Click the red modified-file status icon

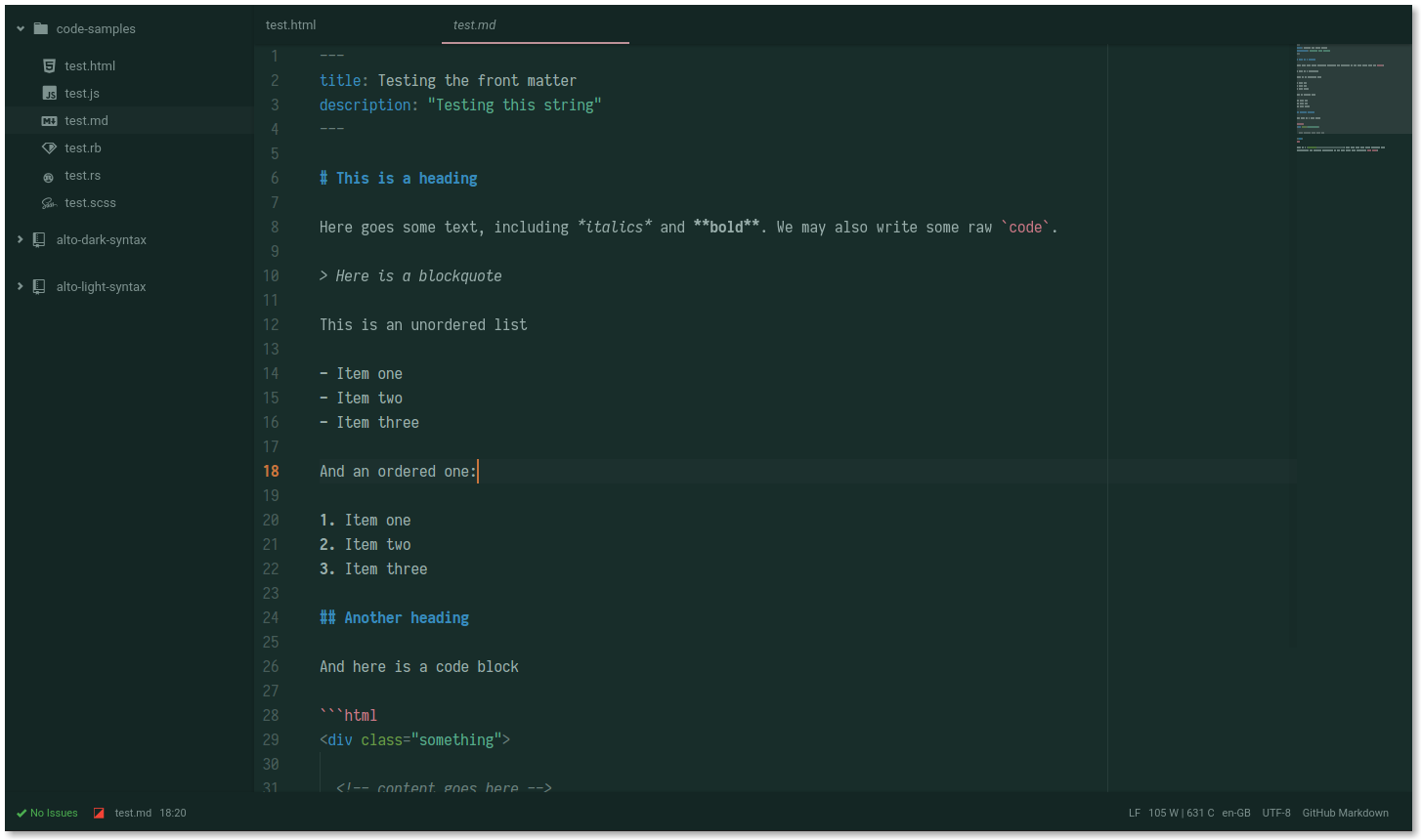pos(99,813)
